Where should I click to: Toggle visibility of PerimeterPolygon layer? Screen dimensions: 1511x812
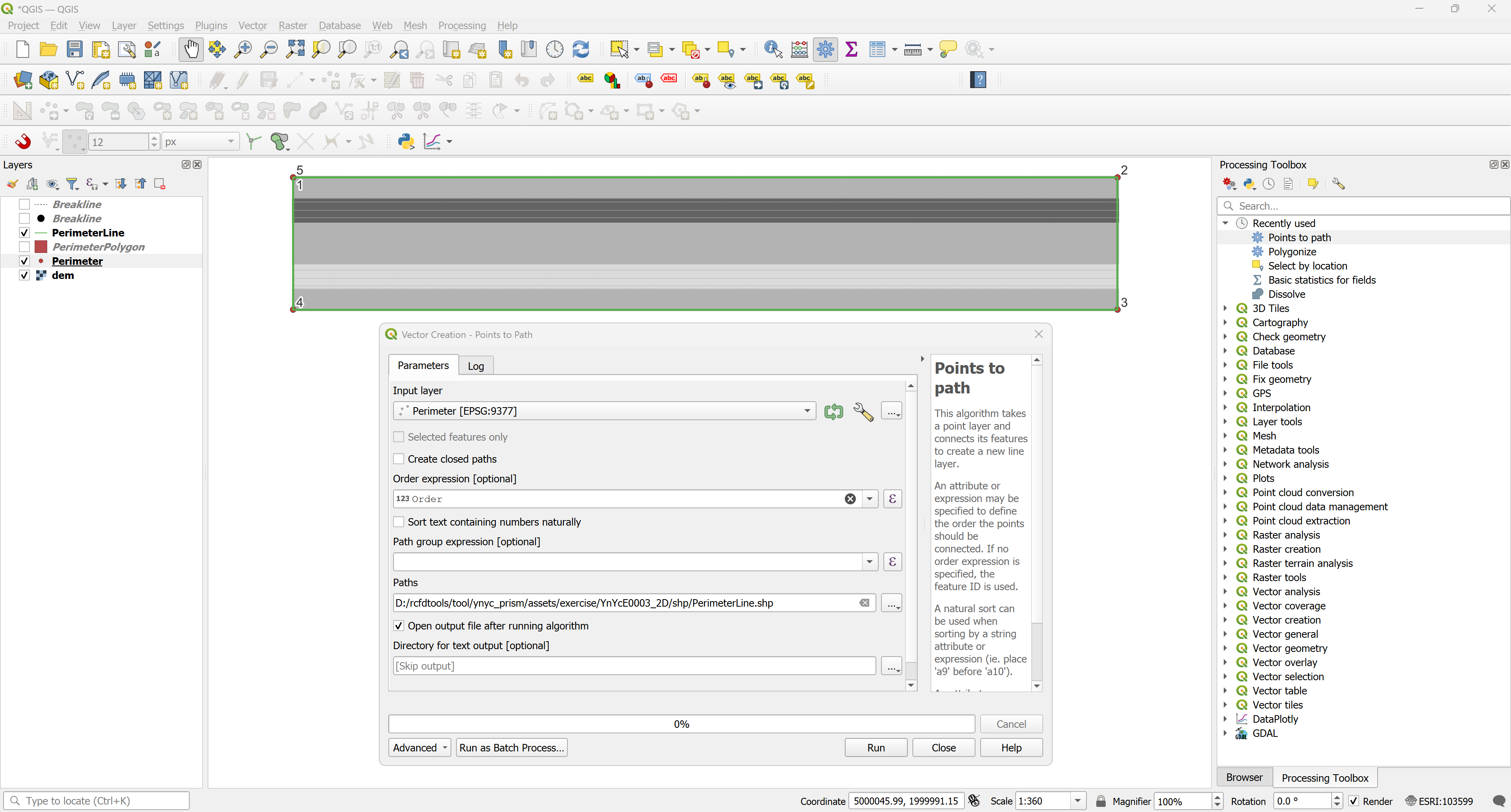24,247
